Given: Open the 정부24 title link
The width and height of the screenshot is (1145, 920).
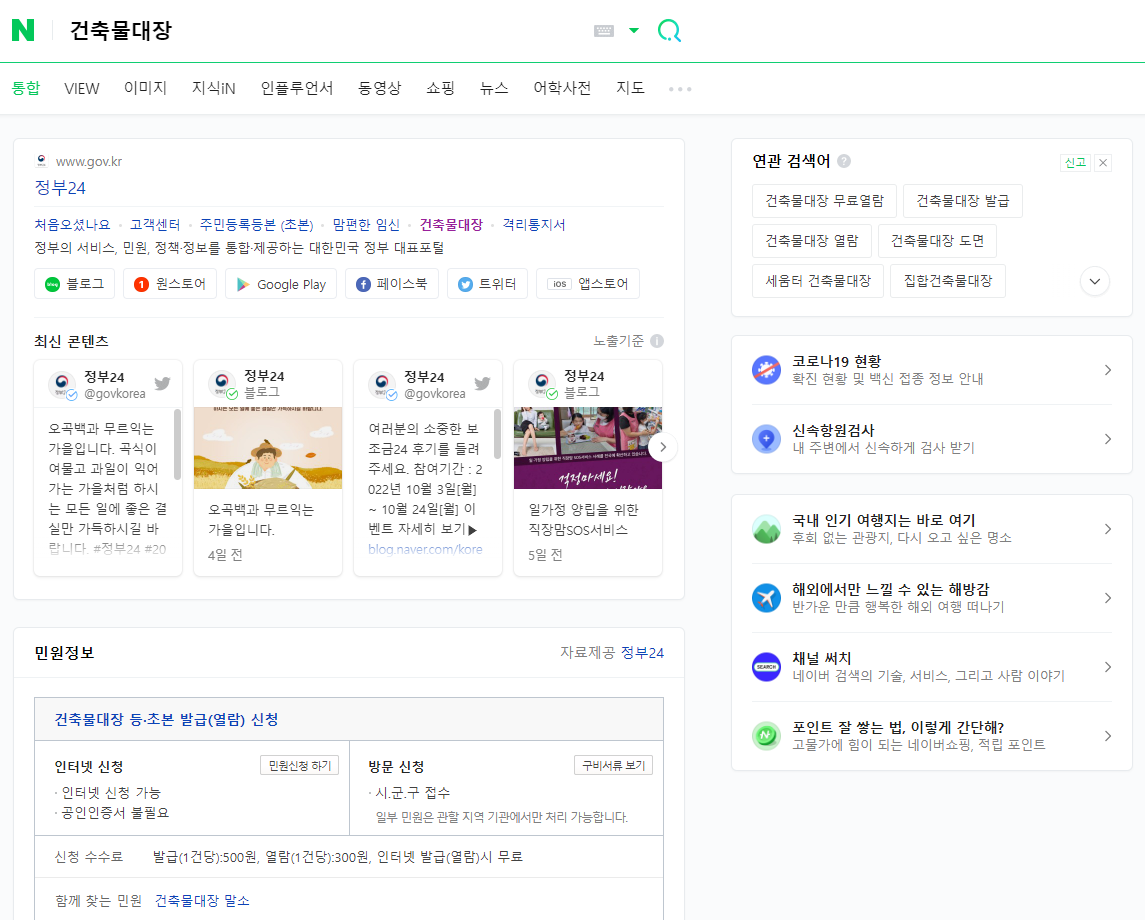Looking at the screenshot, I should pos(60,188).
